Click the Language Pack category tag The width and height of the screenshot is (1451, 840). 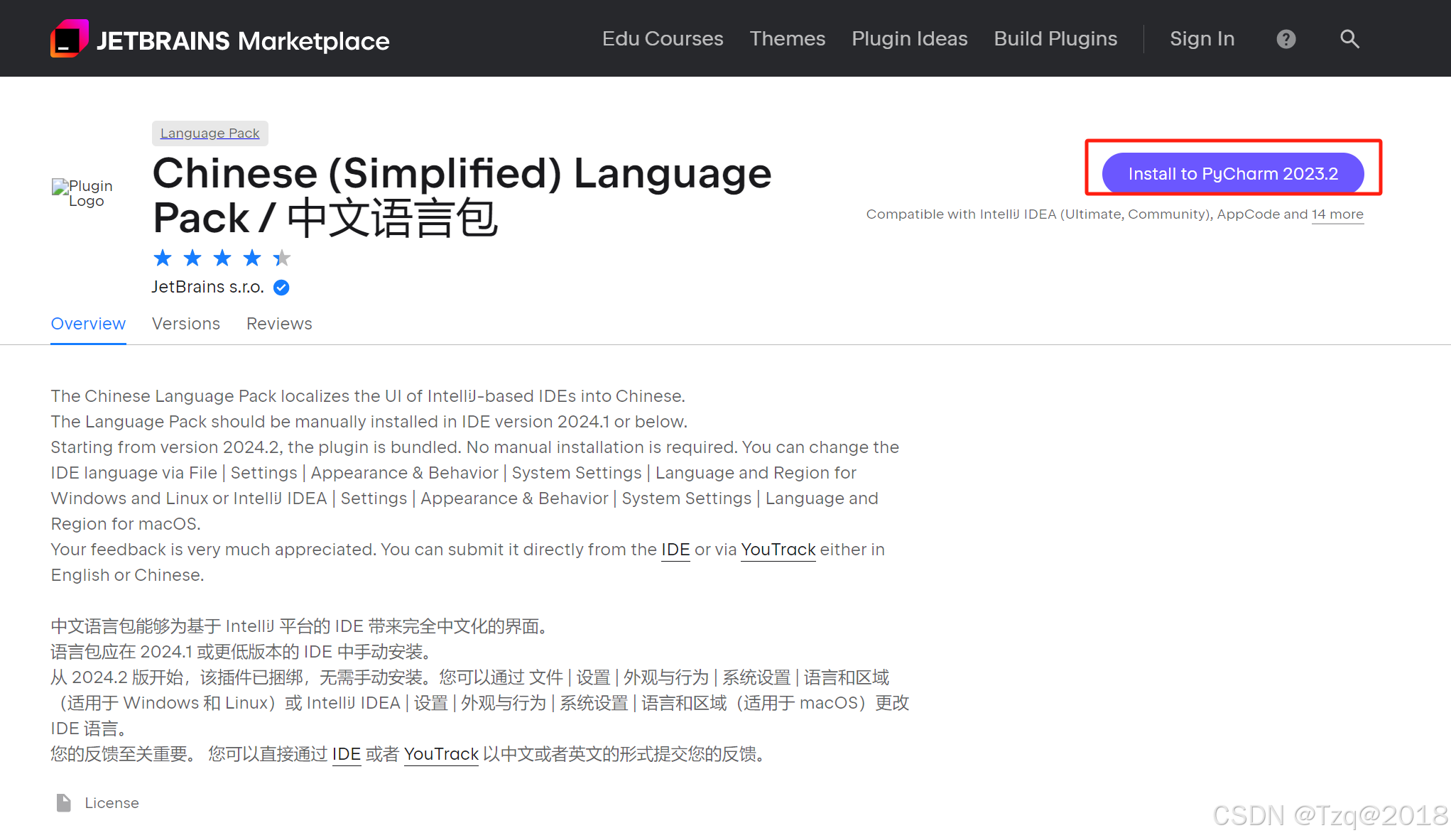pos(210,133)
